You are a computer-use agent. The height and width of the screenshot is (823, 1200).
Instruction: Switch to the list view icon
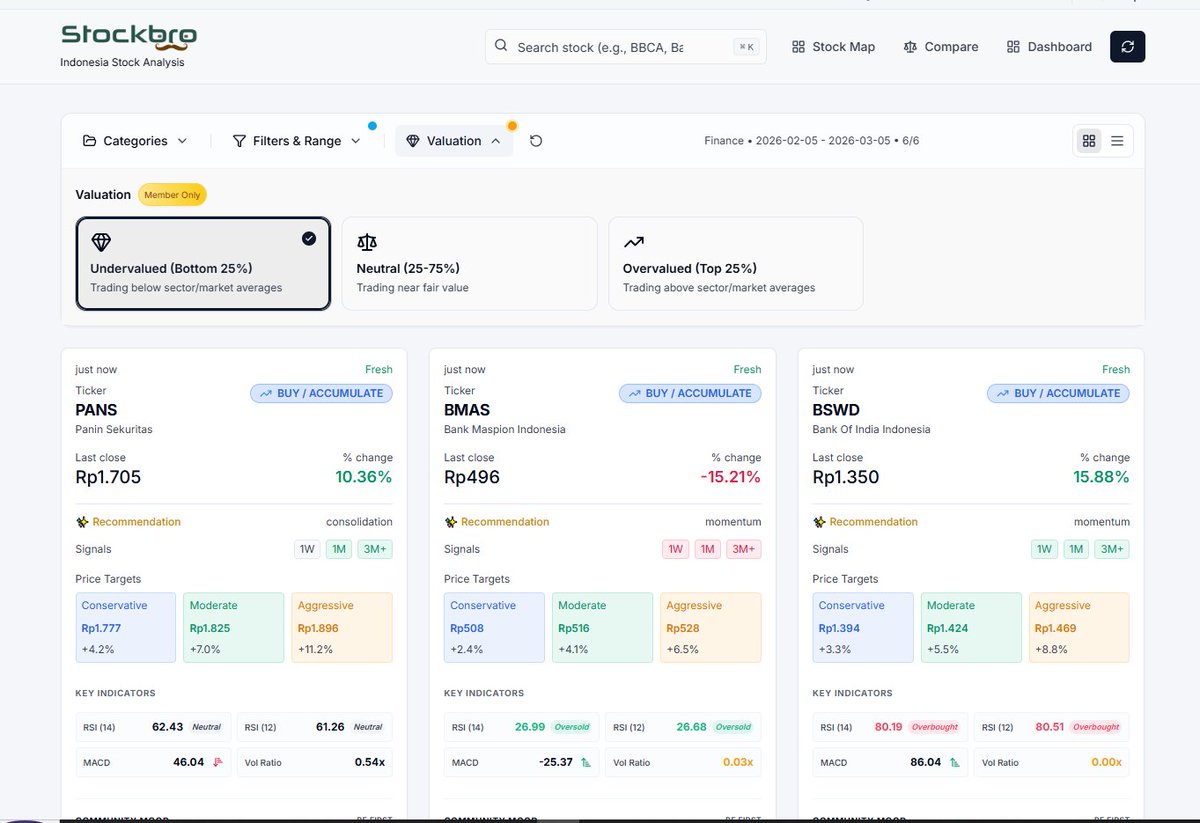point(1117,141)
